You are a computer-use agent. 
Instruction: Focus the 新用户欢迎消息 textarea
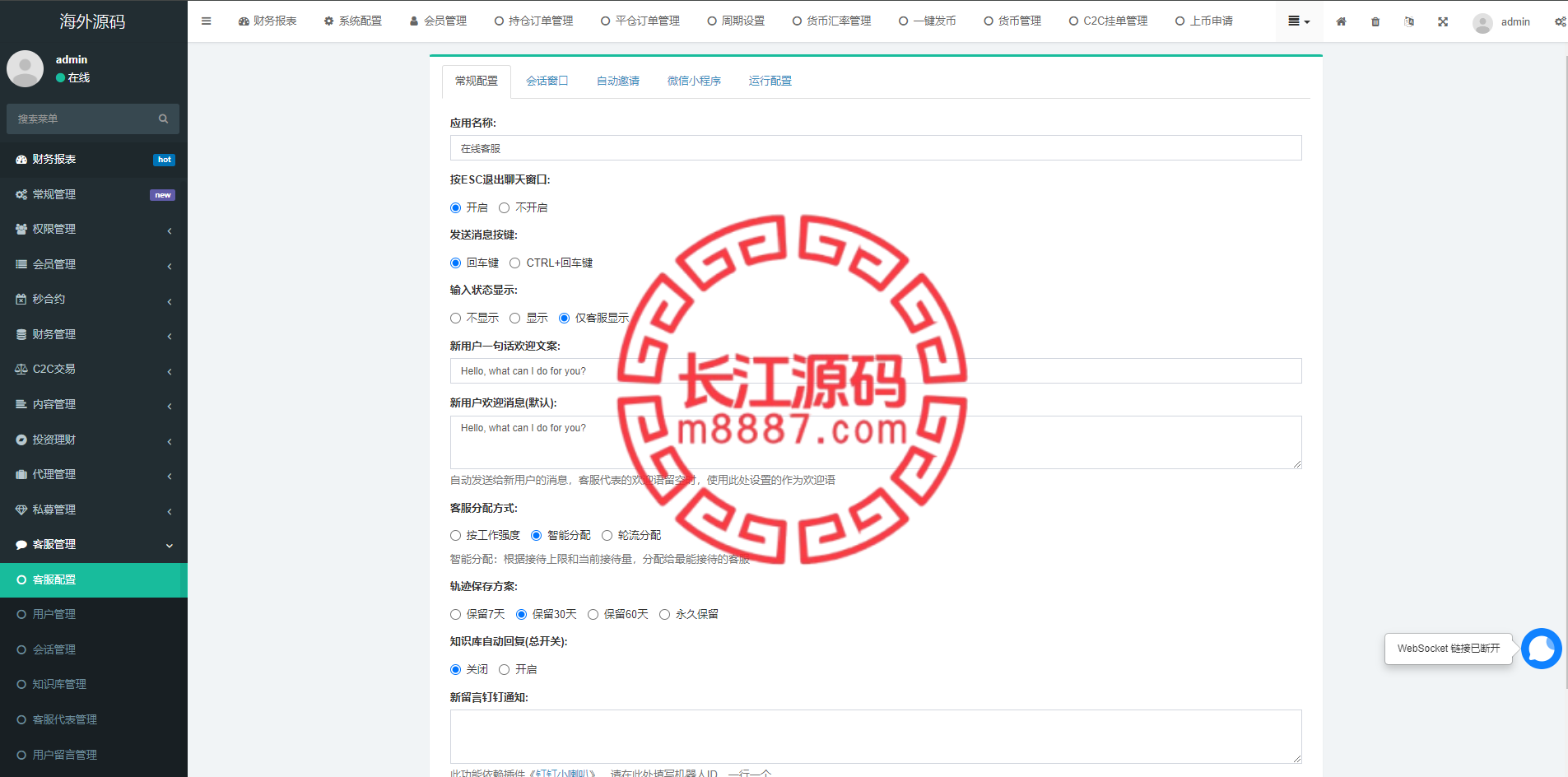coord(876,443)
